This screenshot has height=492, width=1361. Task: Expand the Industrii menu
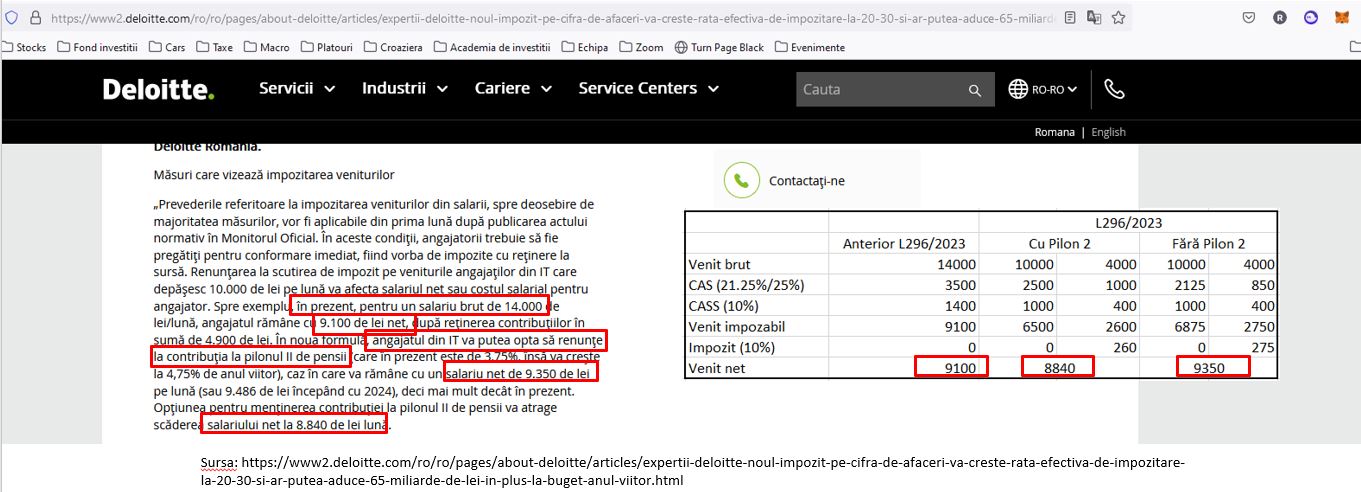coord(405,88)
